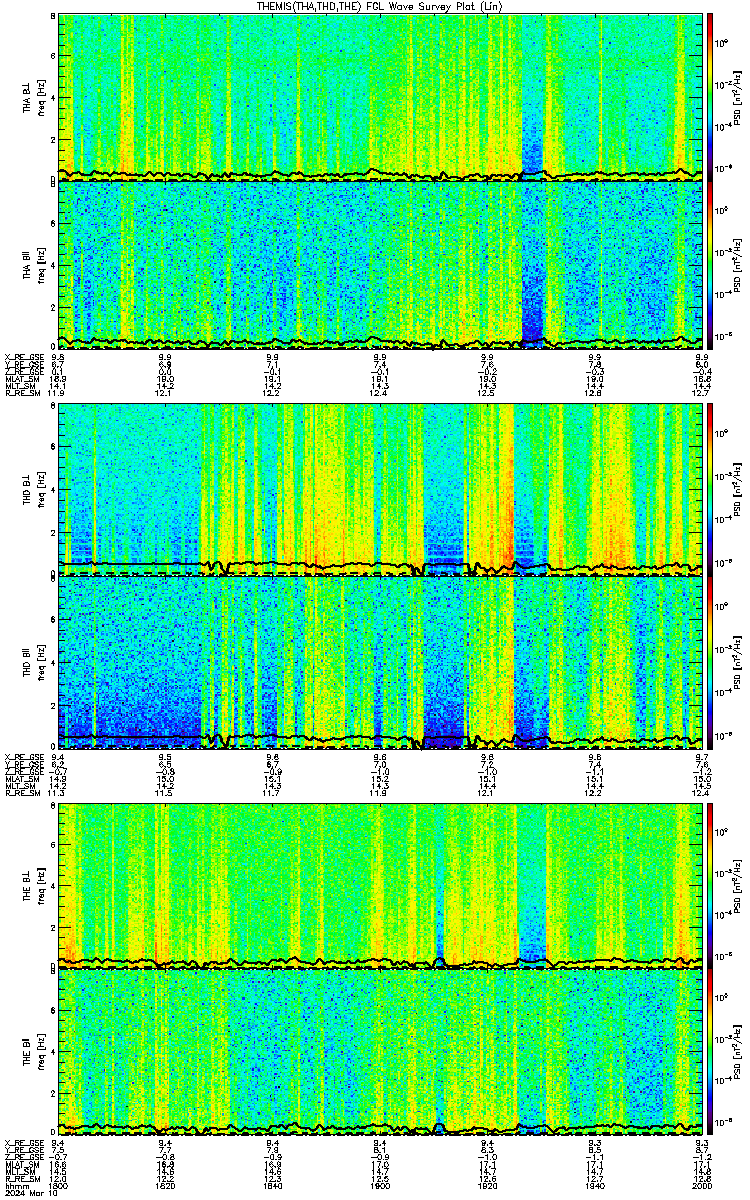Select the THD B-perpendicular spectrogram panel
The height and width of the screenshot is (1200, 750).
378,490
